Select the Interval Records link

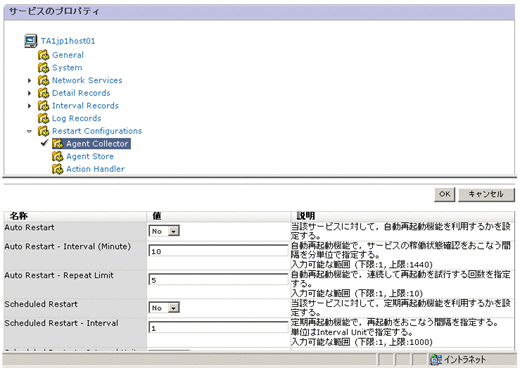(85, 106)
